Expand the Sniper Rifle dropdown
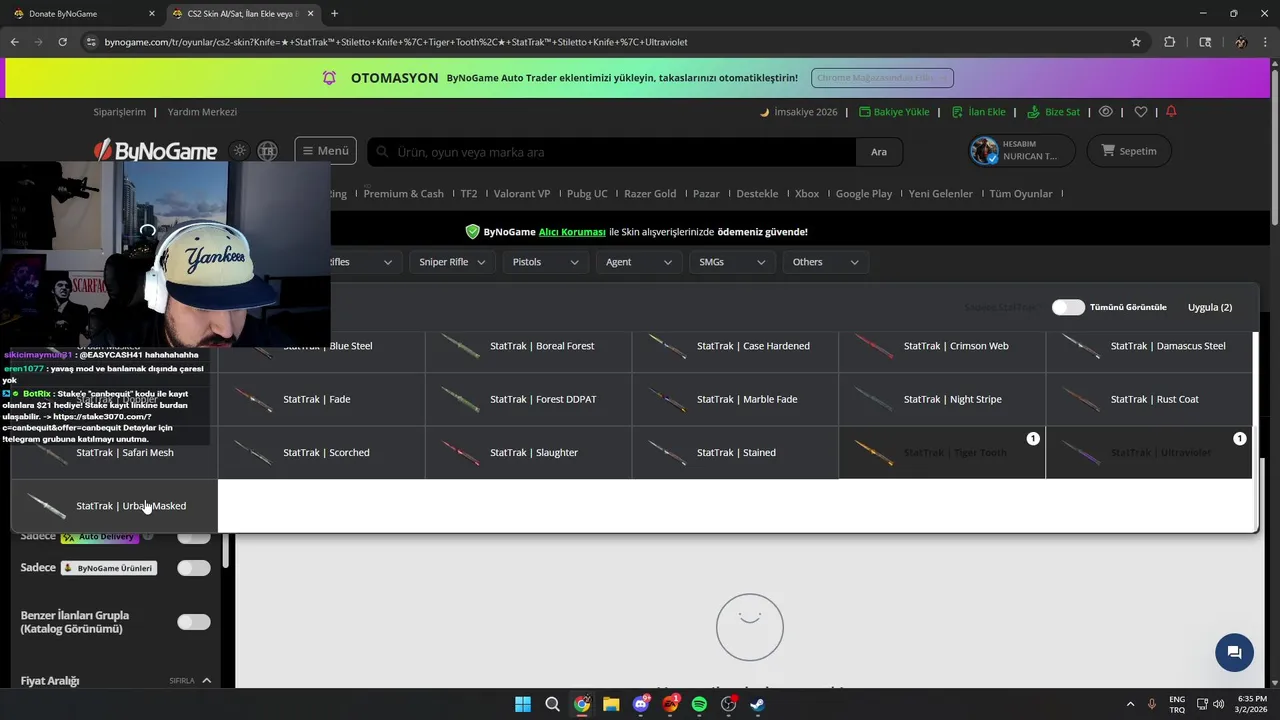Screen dimensions: 1280x720 point(452,262)
